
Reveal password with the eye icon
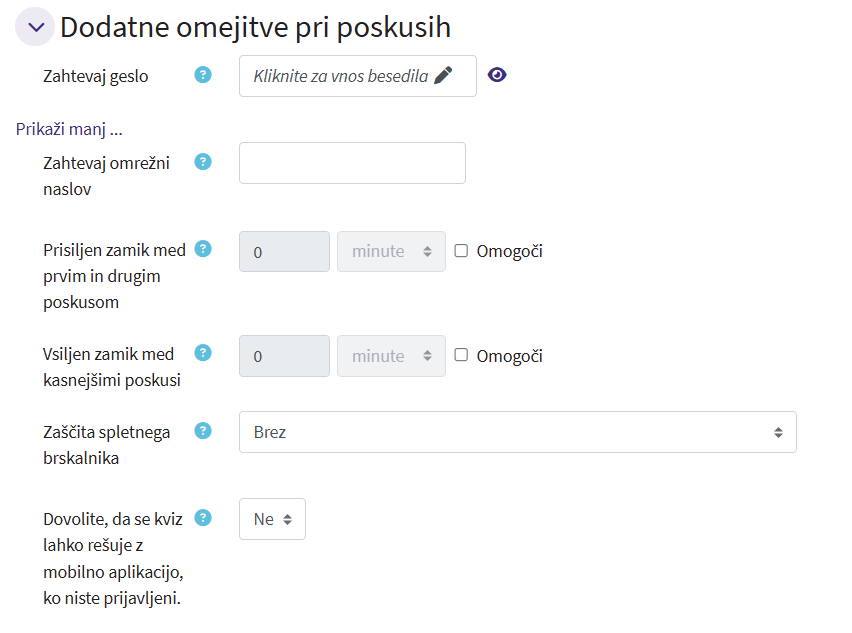(x=497, y=75)
